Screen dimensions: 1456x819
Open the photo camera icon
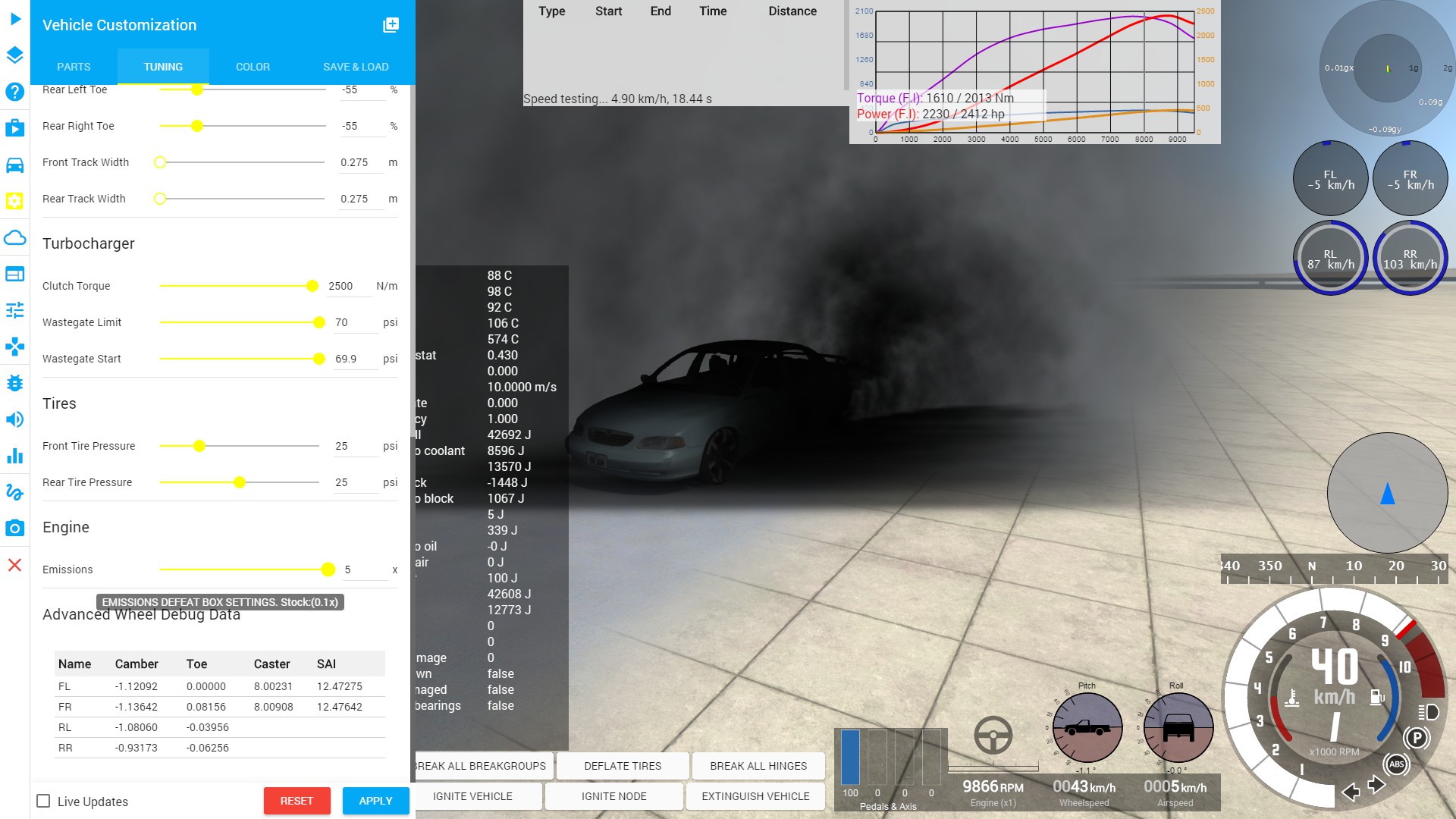15,528
